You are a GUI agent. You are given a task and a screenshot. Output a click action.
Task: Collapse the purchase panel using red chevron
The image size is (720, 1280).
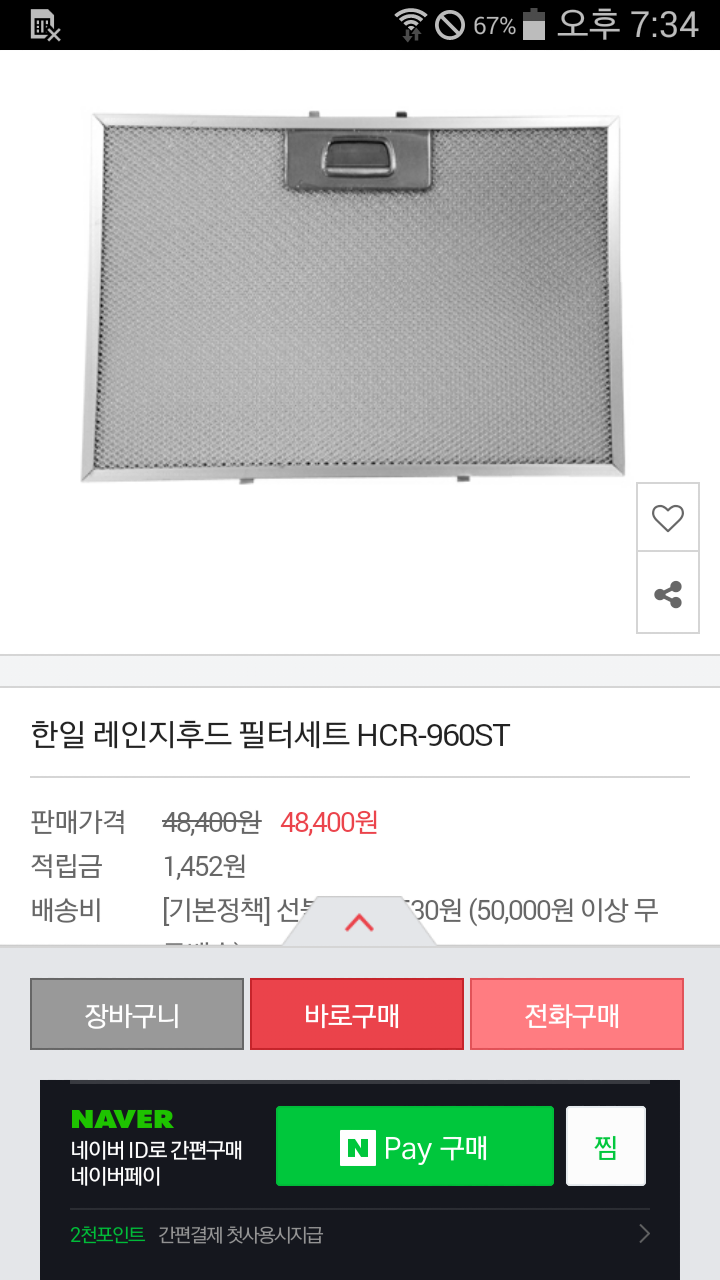(x=359, y=923)
